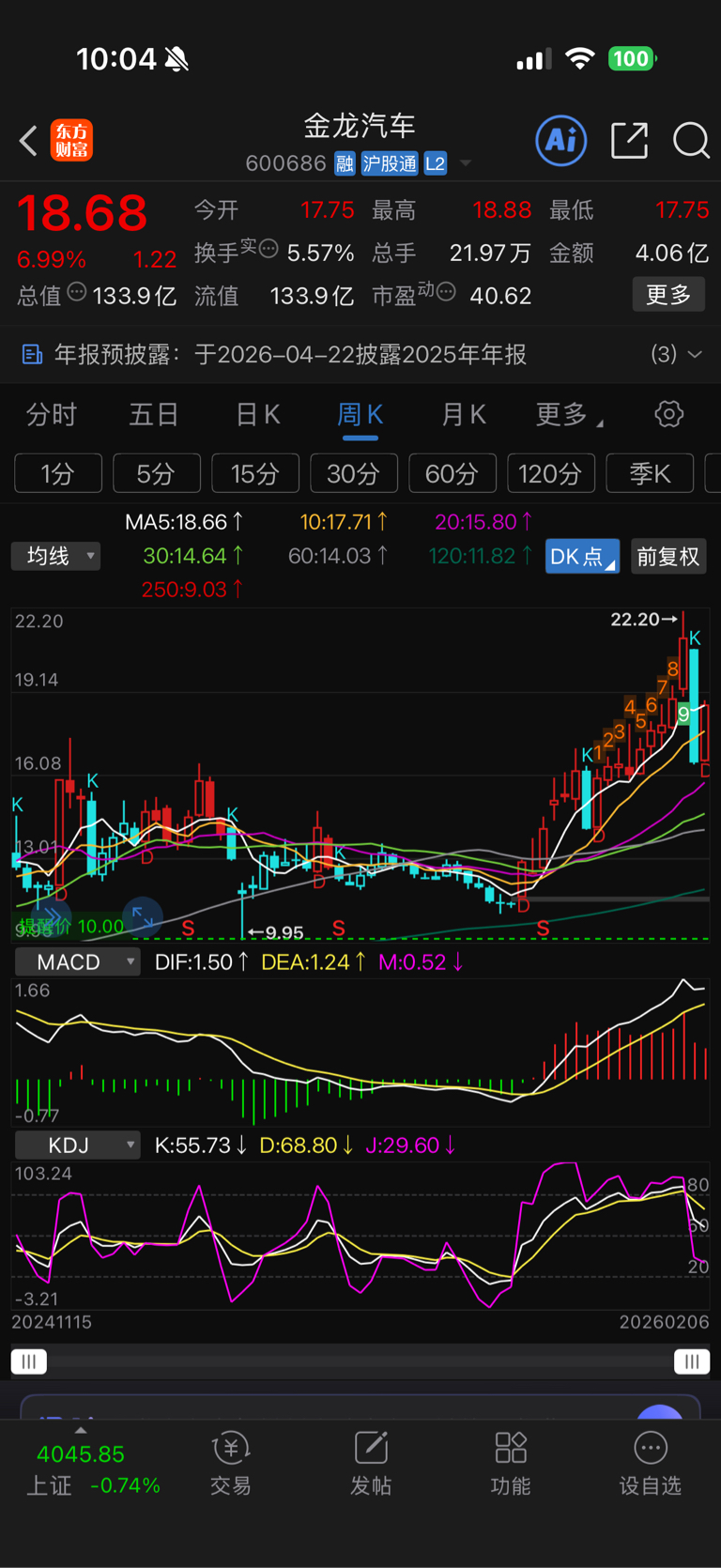Image resolution: width=721 pixels, height=1568 pixels.
Task: Expand the index bar arrow above 4045.85
Action: coord(81,1430)
